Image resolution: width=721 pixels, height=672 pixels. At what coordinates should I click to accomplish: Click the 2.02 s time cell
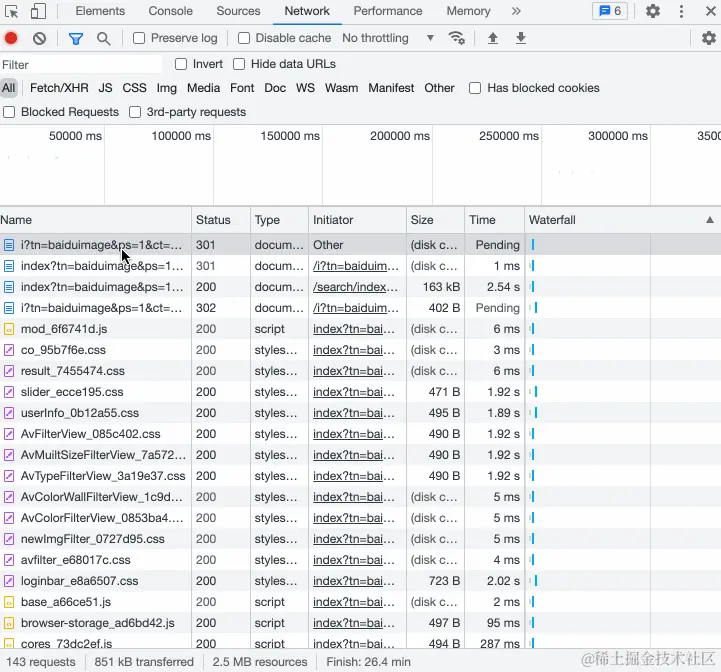[x=494, y=581]
